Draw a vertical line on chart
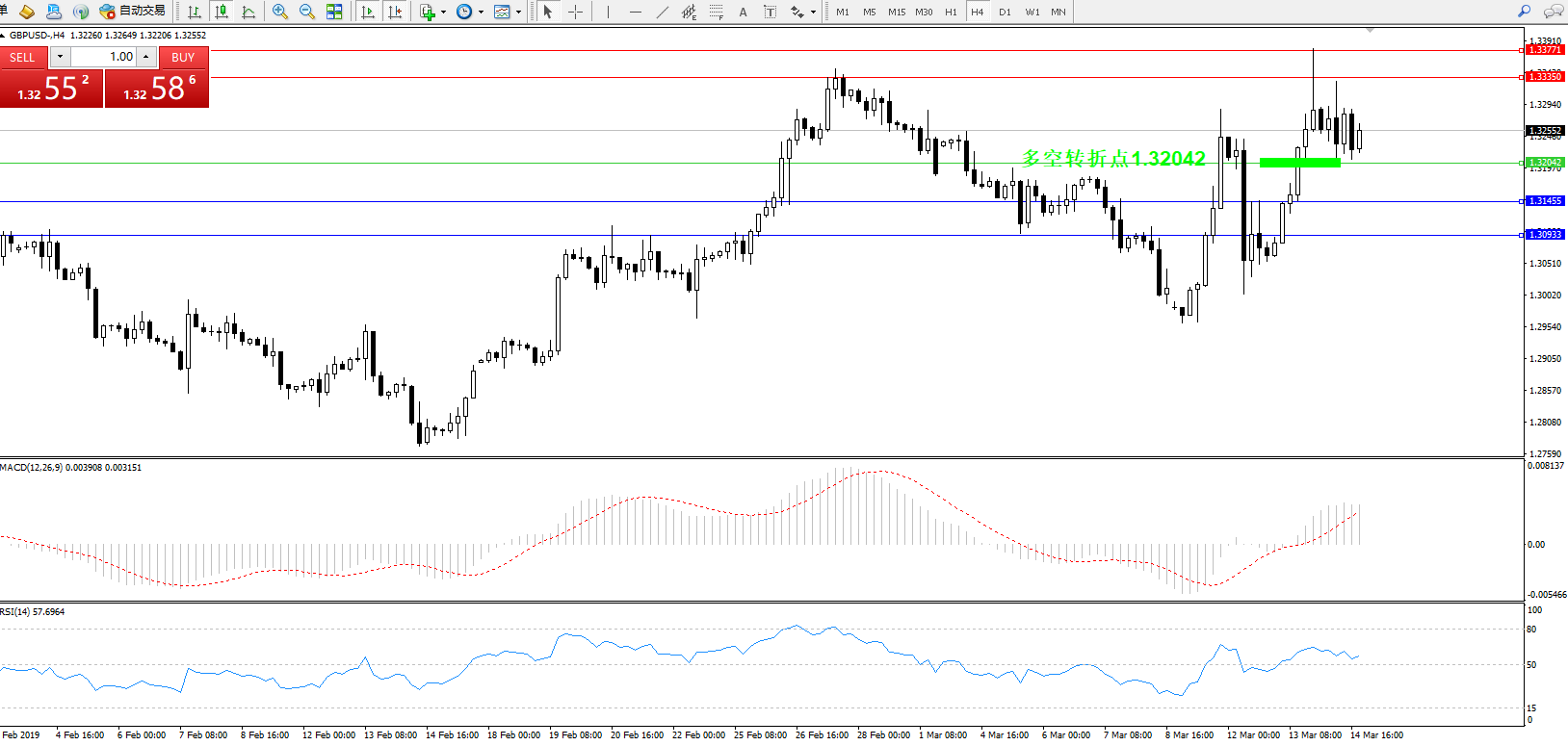 (608, 12)
